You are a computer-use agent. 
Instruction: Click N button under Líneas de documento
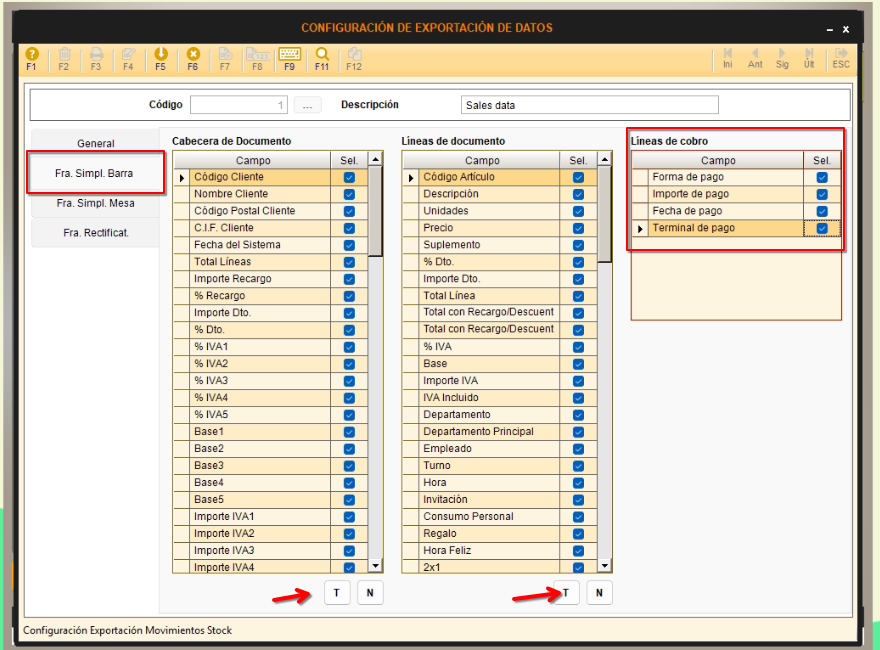coord(599,593)
